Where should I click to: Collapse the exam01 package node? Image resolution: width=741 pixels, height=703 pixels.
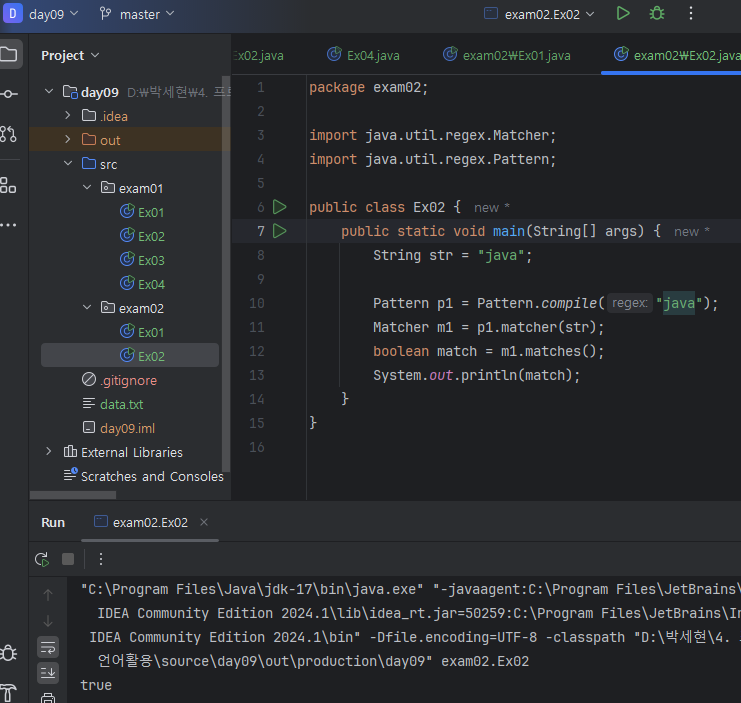pyautogui.click(x=87, y=188)
